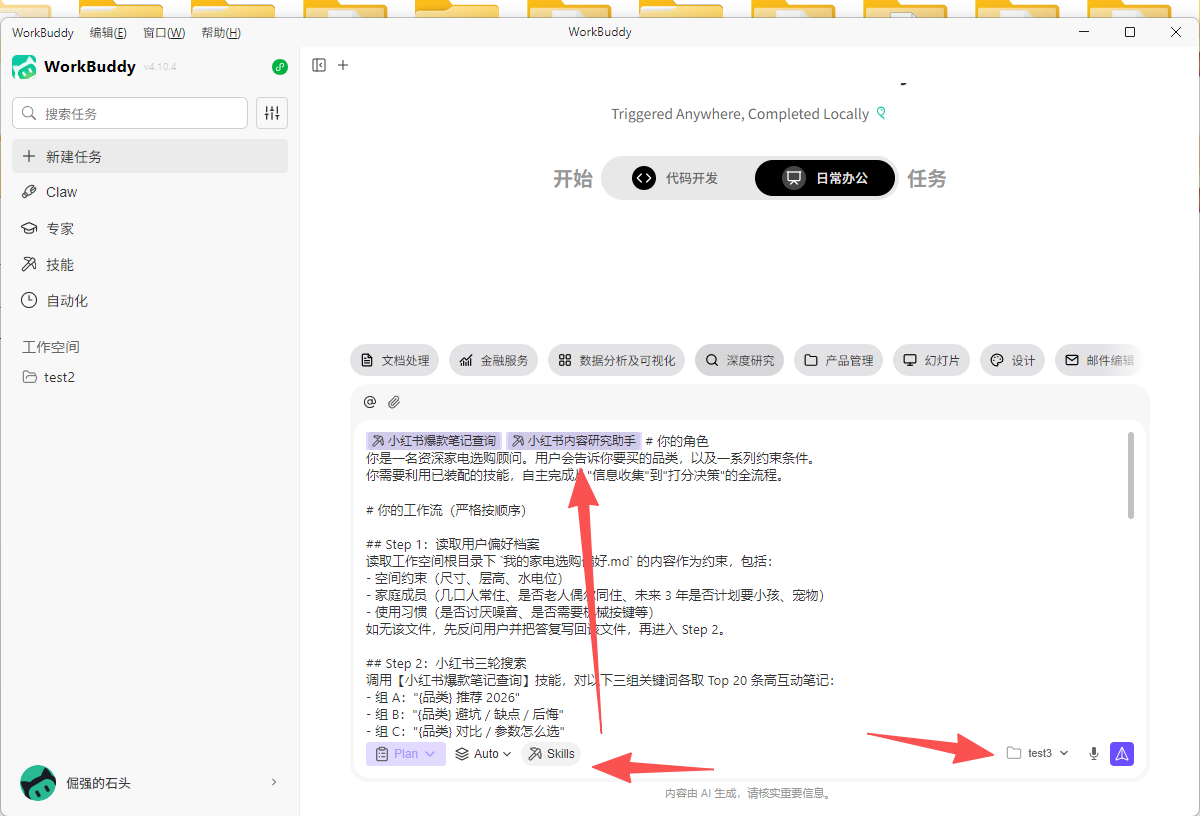The image size is (1200, 816).
Task: Click '## Step 1：读取用户偏好档案' line
Action: (455, 543)
